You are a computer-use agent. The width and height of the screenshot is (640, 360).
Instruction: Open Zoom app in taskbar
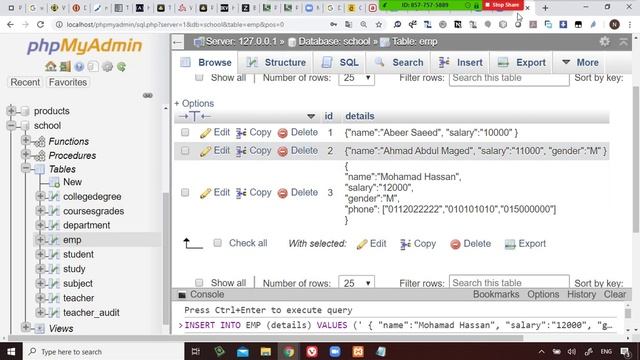click(335, 351)
